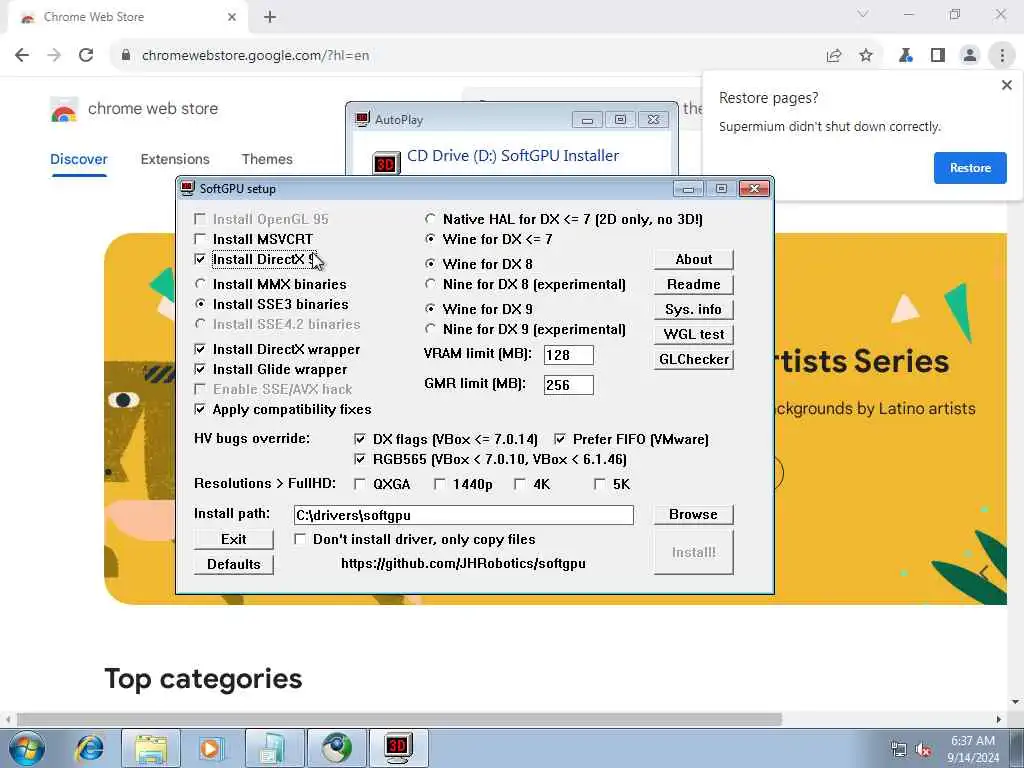The width and height of the screenshot is (1024, 768).
Task: Click the site lock icon in address bar
Action: (126, 56)
